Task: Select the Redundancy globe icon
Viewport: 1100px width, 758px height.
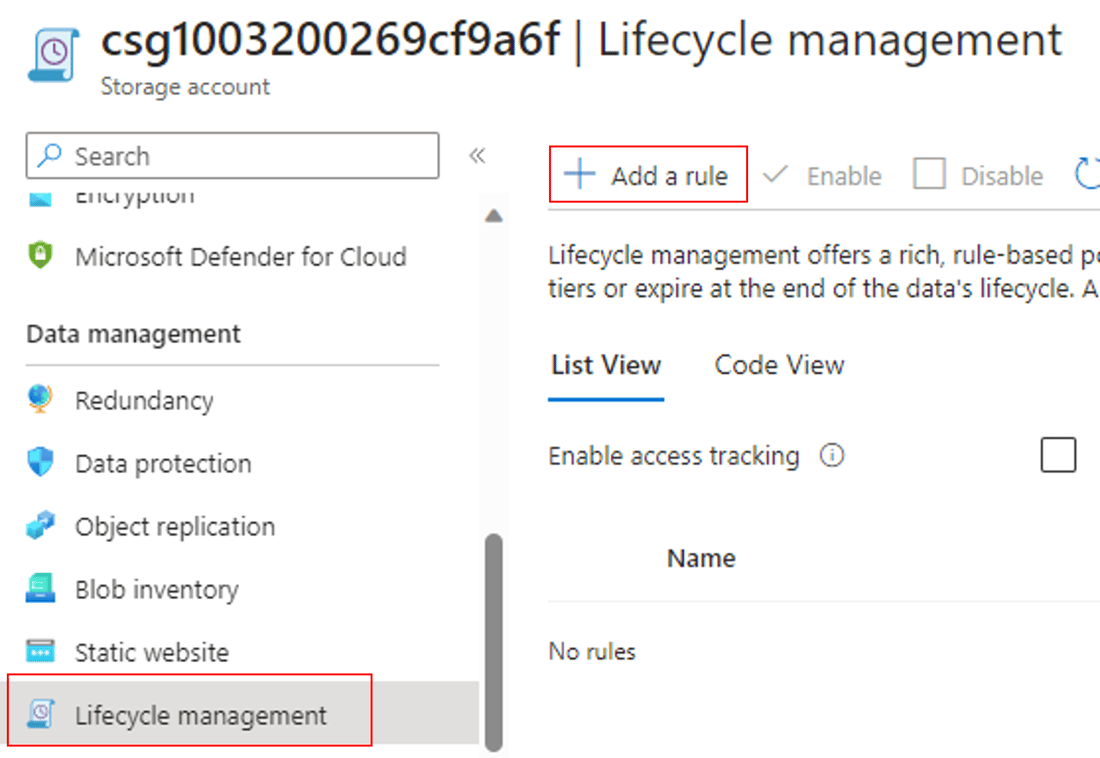Action: 41,400
